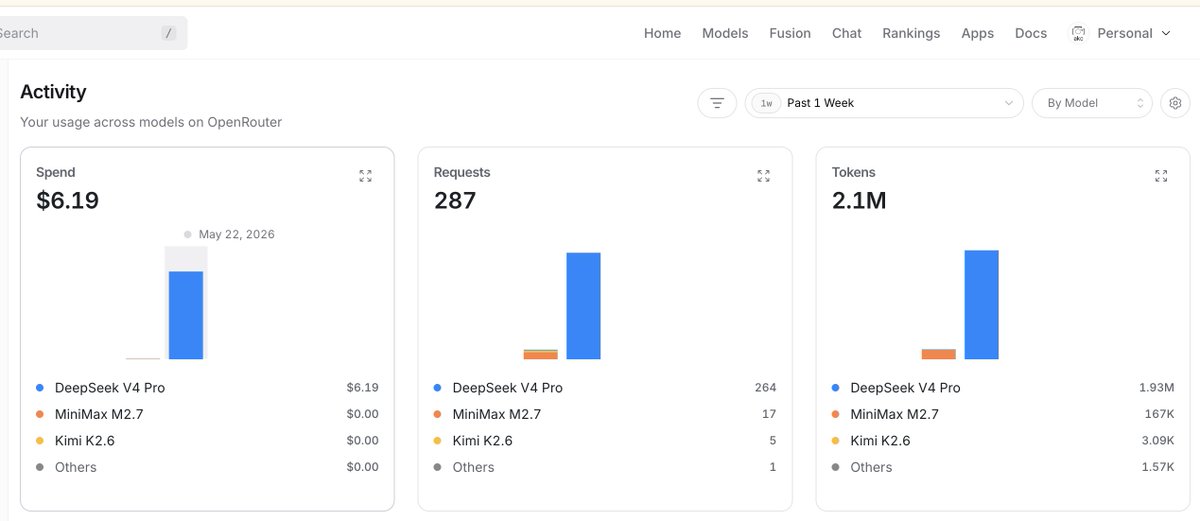The width and height of the screenshot is (1200, 521).
Task: Open the activity filter options
Action: [x=717, y=103]
